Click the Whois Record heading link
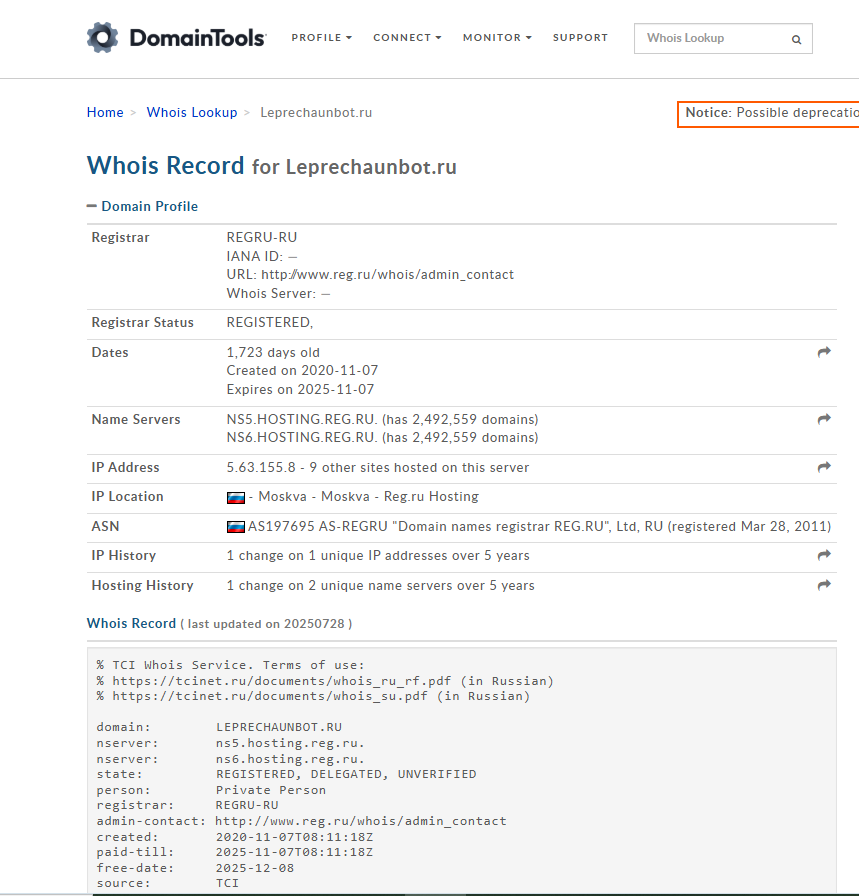The width and height of the screenshot is (859, 896). [131, 623]
